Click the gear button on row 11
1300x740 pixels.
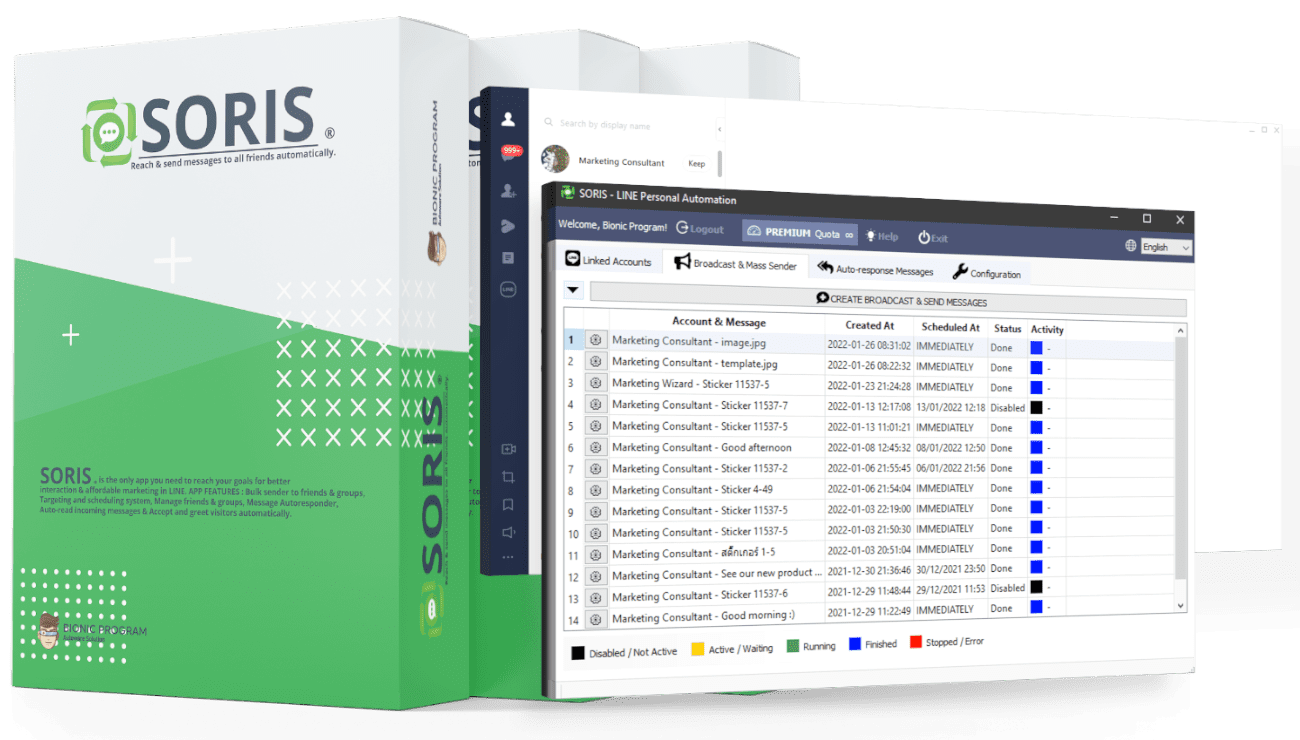596,554
